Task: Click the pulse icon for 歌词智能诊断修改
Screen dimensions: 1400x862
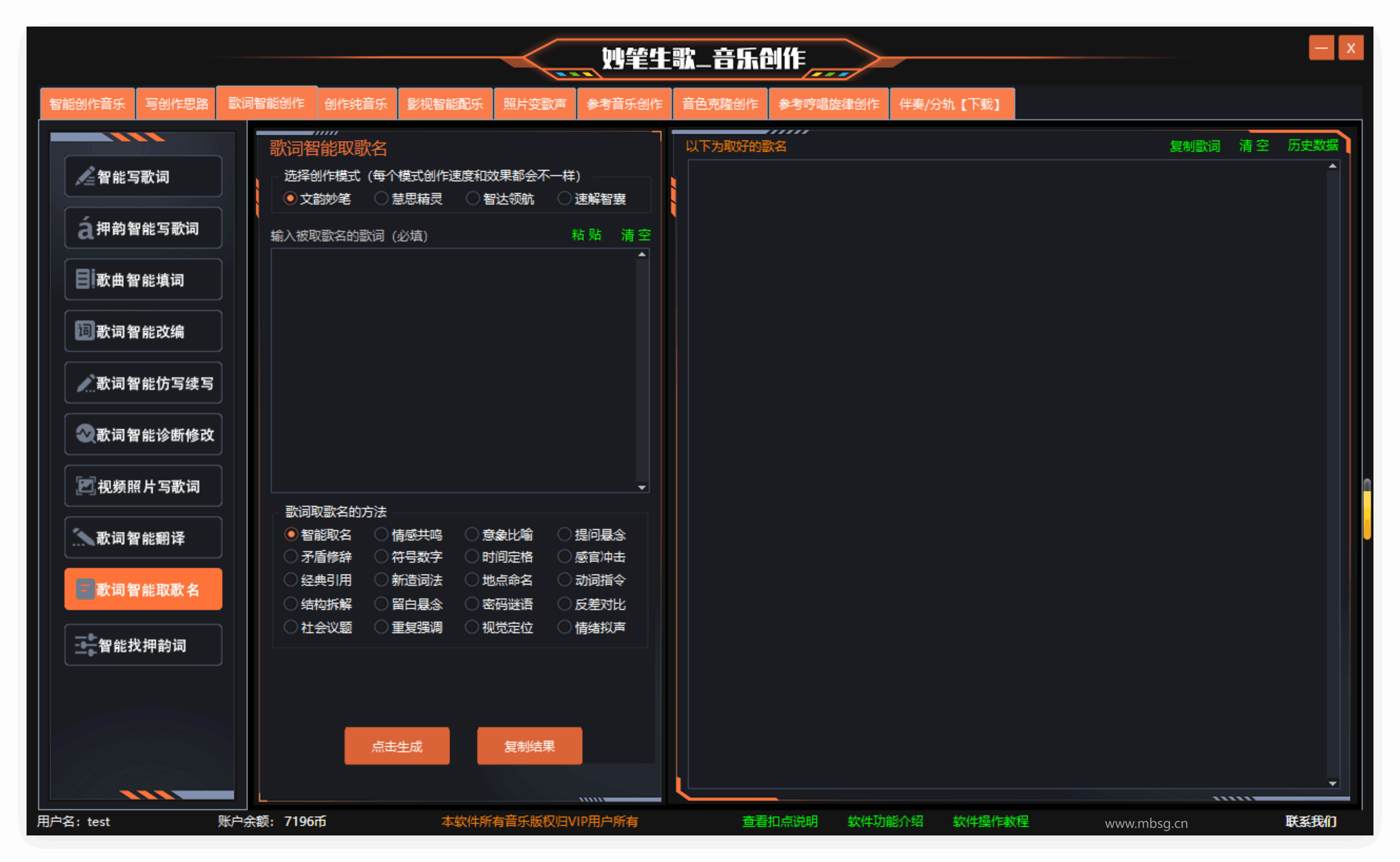Action: click(x=85, y=434)
